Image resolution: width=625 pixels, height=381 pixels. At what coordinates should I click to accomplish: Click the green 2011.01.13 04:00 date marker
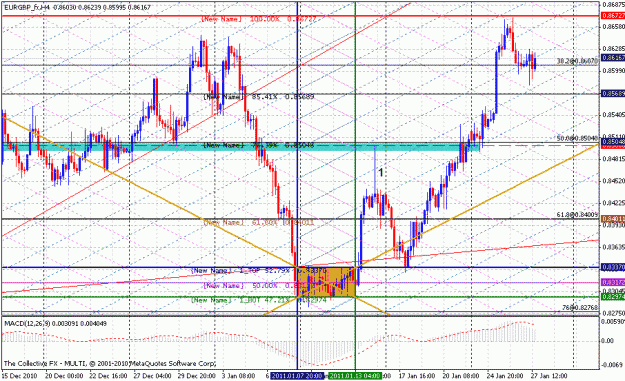(x=355, y=376)
